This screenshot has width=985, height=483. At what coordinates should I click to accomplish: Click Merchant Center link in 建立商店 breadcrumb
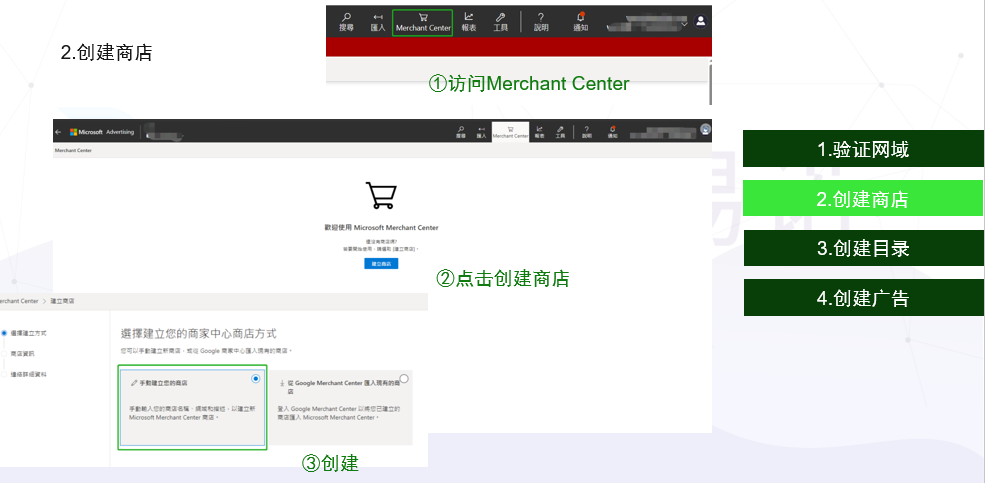click(19, 301)
